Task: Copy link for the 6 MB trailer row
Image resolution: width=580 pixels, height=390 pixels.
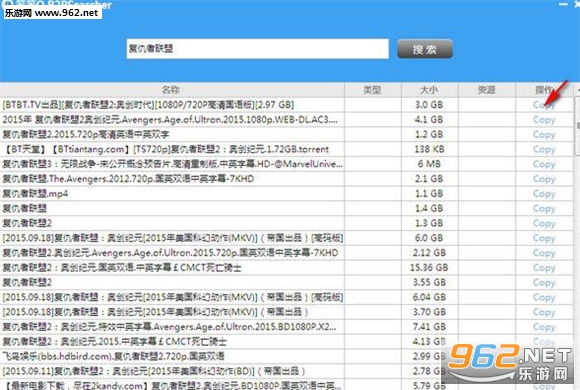Action: [x=544, y=164]
